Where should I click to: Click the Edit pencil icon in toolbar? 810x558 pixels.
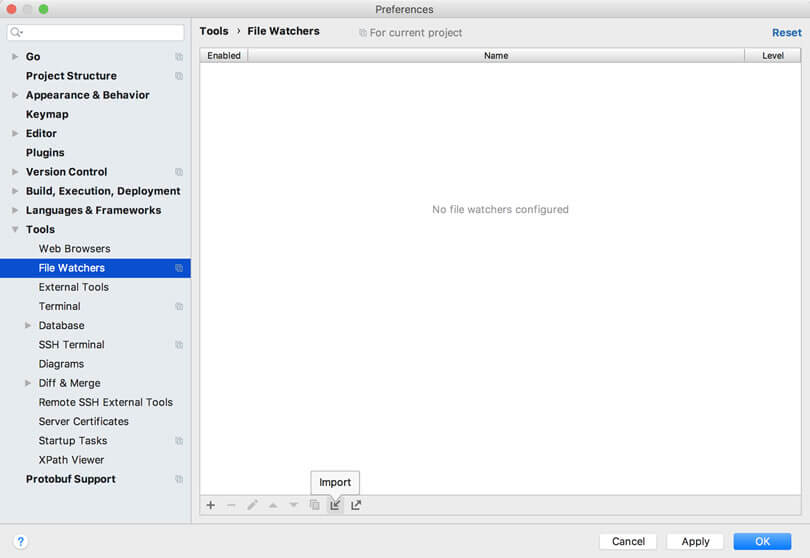tap(252, 505)
